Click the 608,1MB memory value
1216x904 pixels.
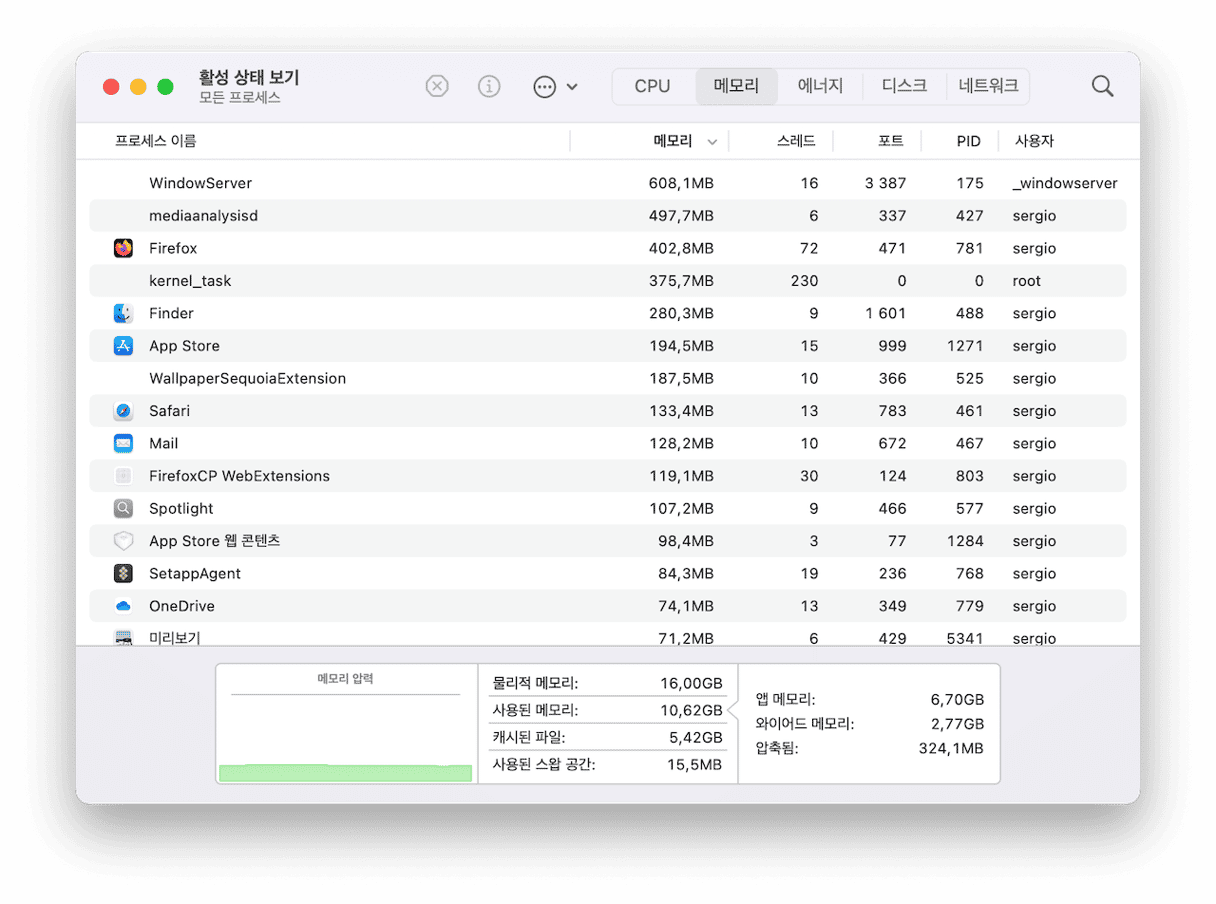click(681, 183)
